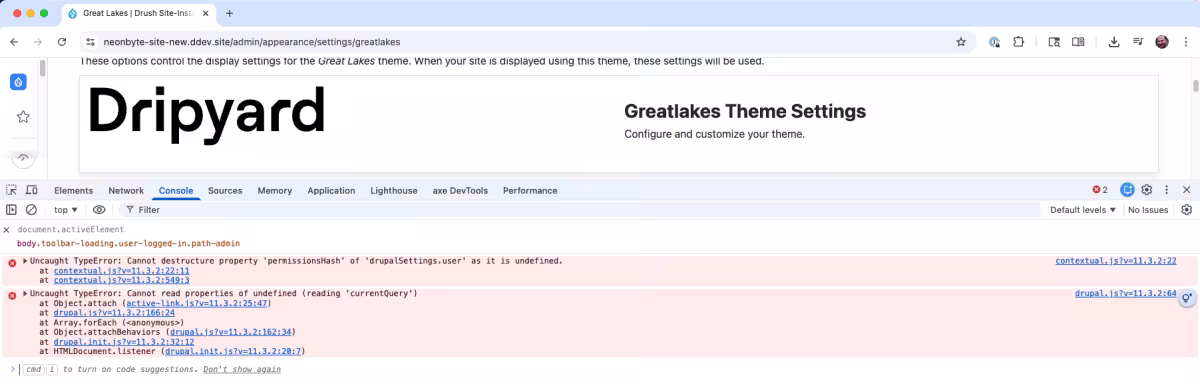Open the password manager extension icon
This screenshot has width=1200, height=384.
994,42
